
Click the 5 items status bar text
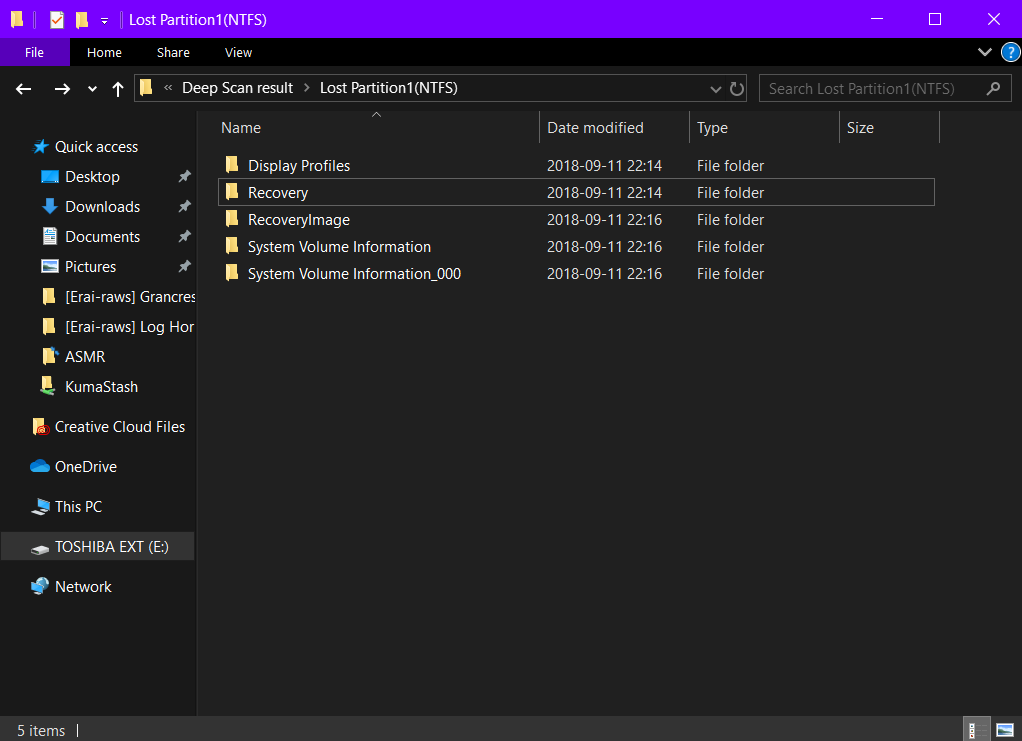(x=41, y=731)
